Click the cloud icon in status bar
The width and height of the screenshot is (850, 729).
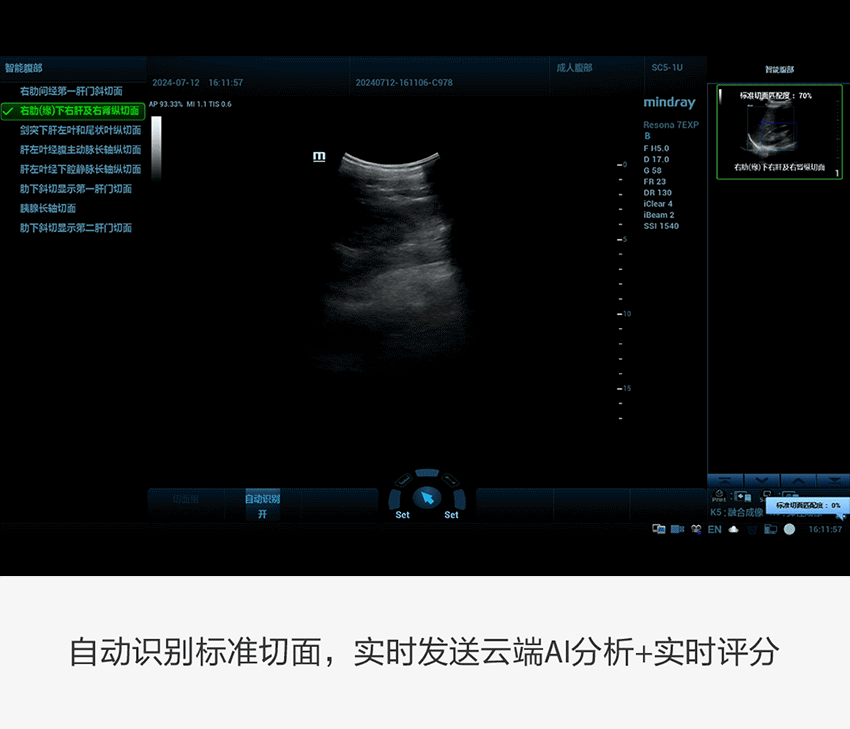click(733, 529)
